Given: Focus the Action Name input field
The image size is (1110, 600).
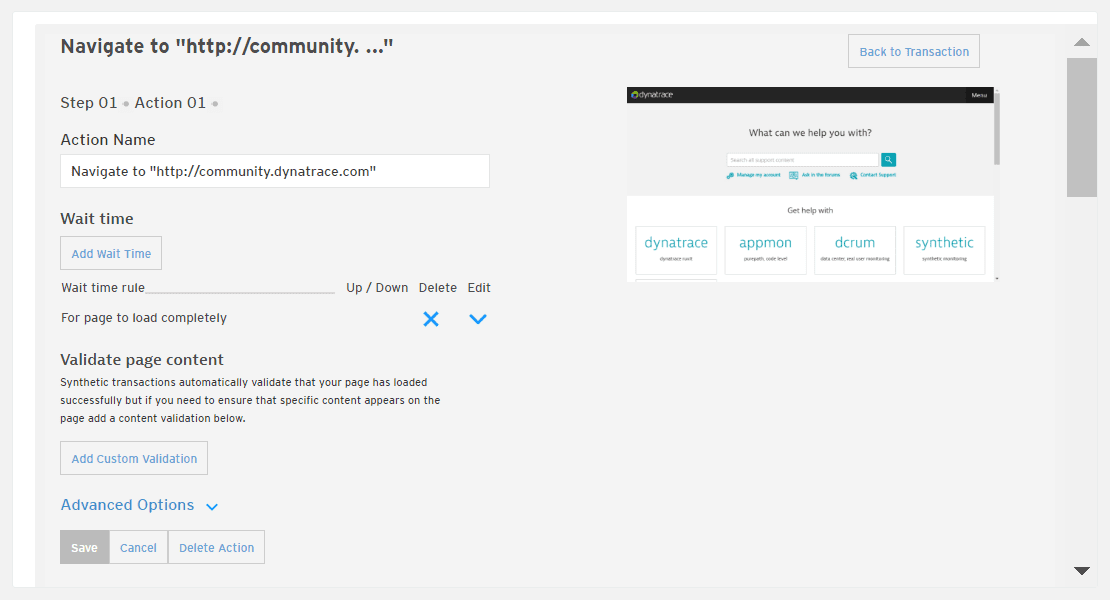Looking at the screenshot, I should coord(275,171).
